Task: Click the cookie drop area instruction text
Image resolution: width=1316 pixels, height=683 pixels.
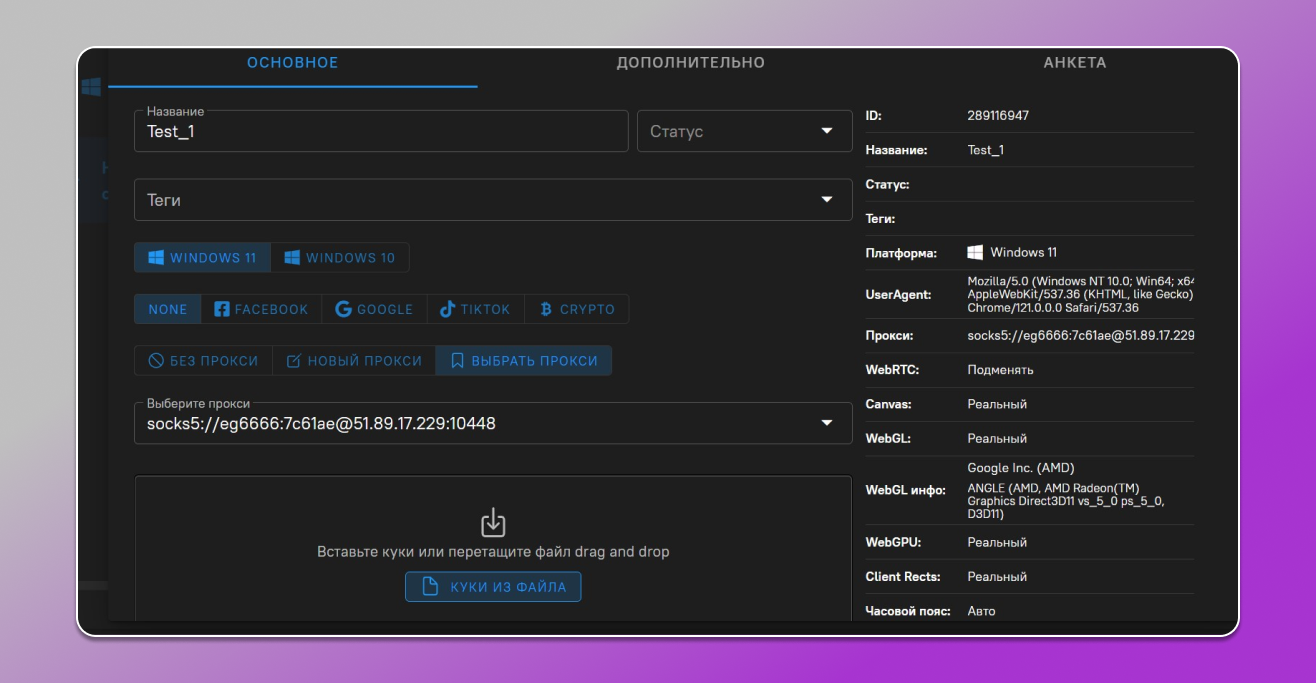Action: pyautogui.click(x=493, y=552)
